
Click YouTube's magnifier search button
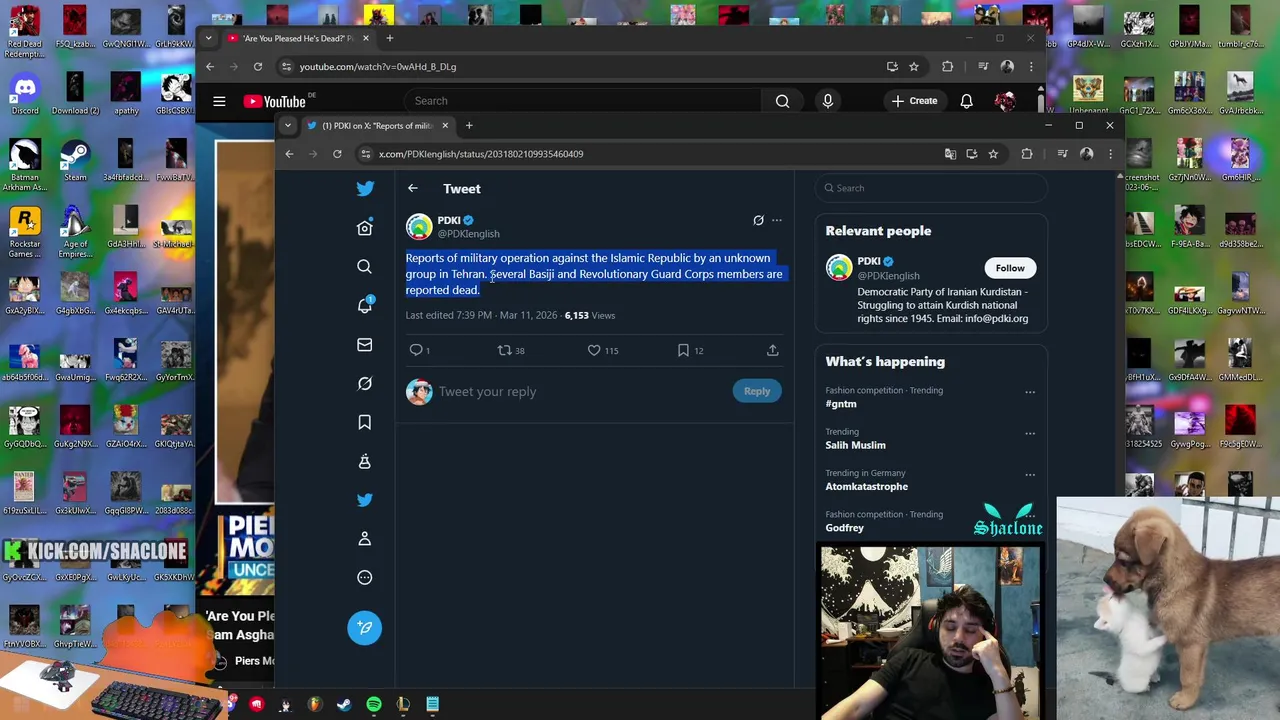tap(783, 101)
